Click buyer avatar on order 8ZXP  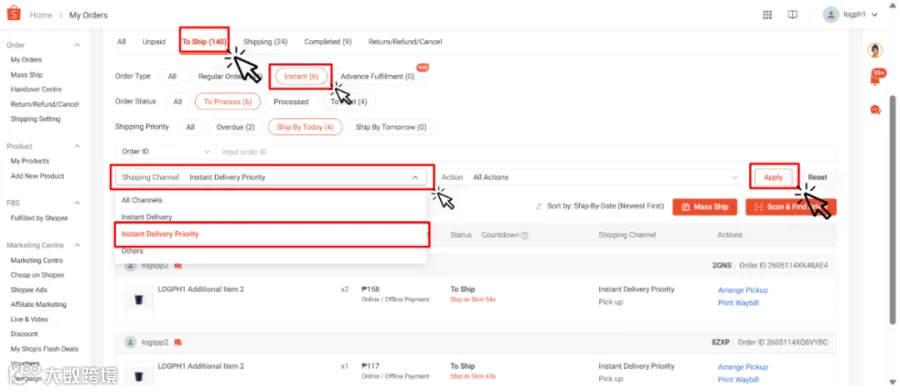pyautogui.click(x=131, y=342)
